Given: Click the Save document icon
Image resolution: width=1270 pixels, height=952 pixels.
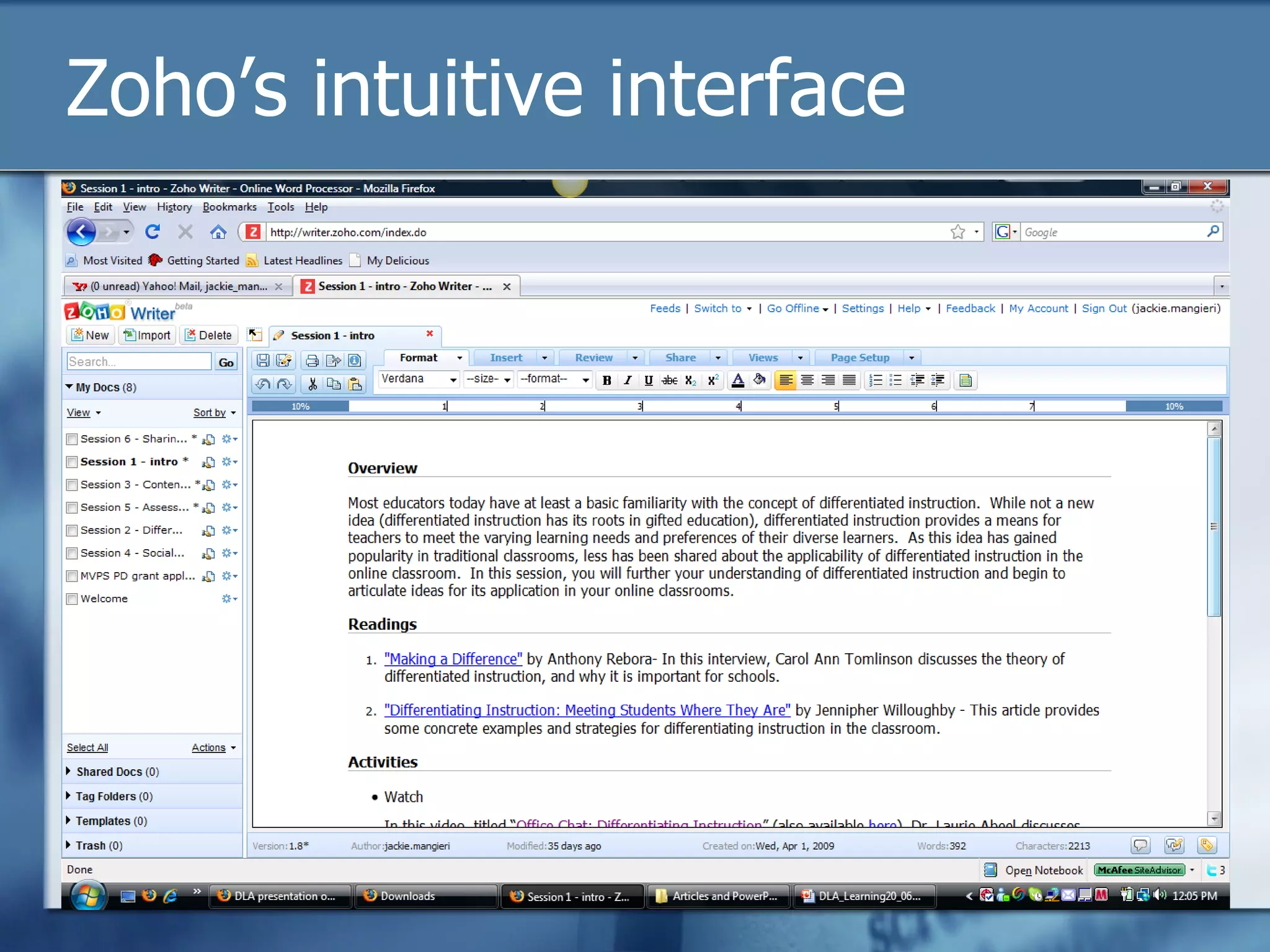Looking at the screenshot, I should [x=263, y=360].
